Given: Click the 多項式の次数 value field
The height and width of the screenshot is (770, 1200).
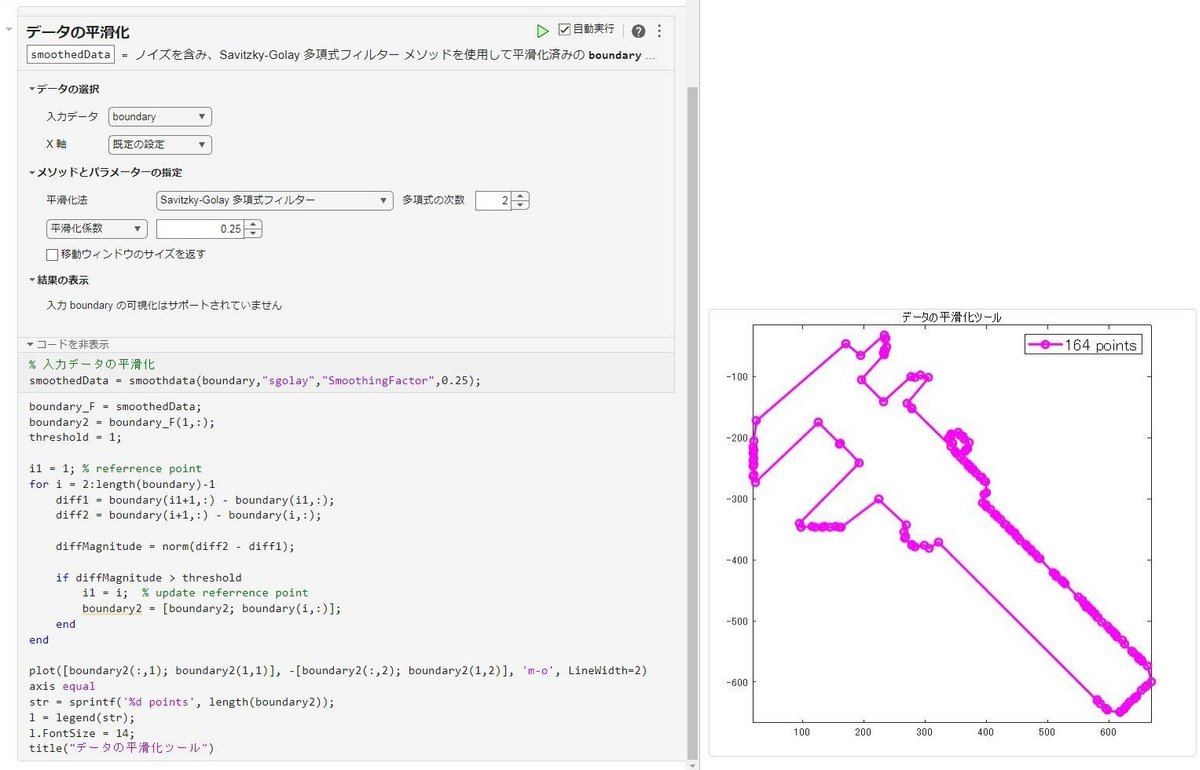Looking at the screenshot, I should point(493,200).
